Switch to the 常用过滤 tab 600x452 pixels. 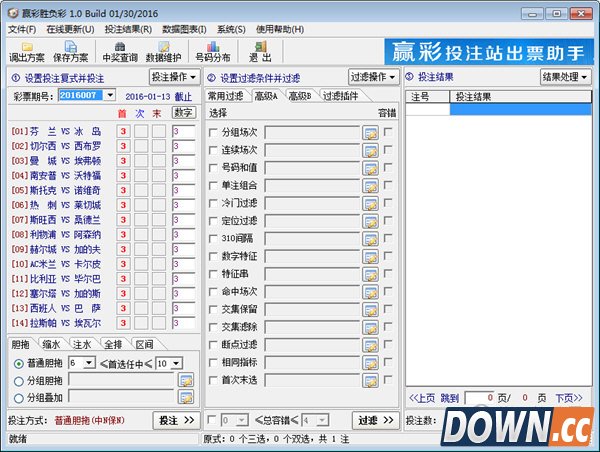(x=225, y=96)
